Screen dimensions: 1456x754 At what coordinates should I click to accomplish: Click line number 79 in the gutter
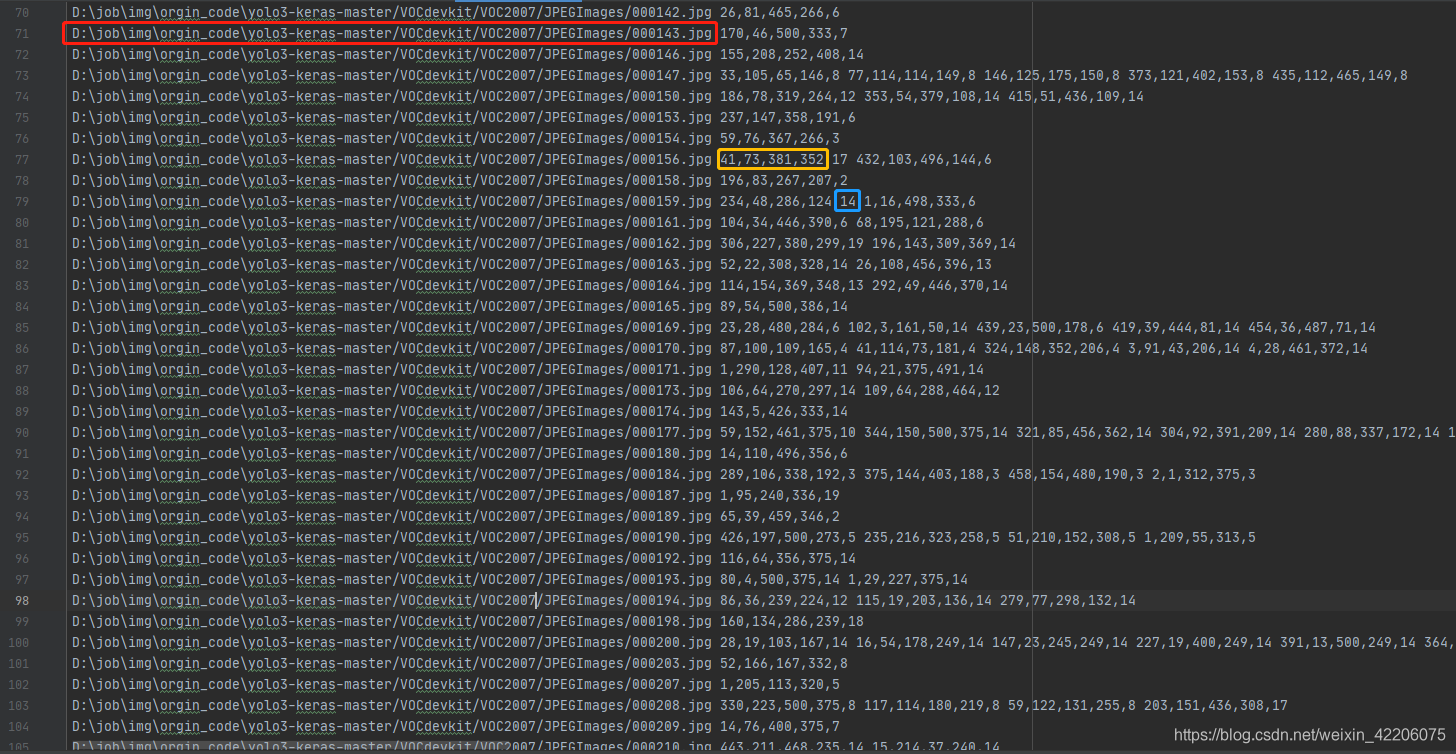(21, 202)
